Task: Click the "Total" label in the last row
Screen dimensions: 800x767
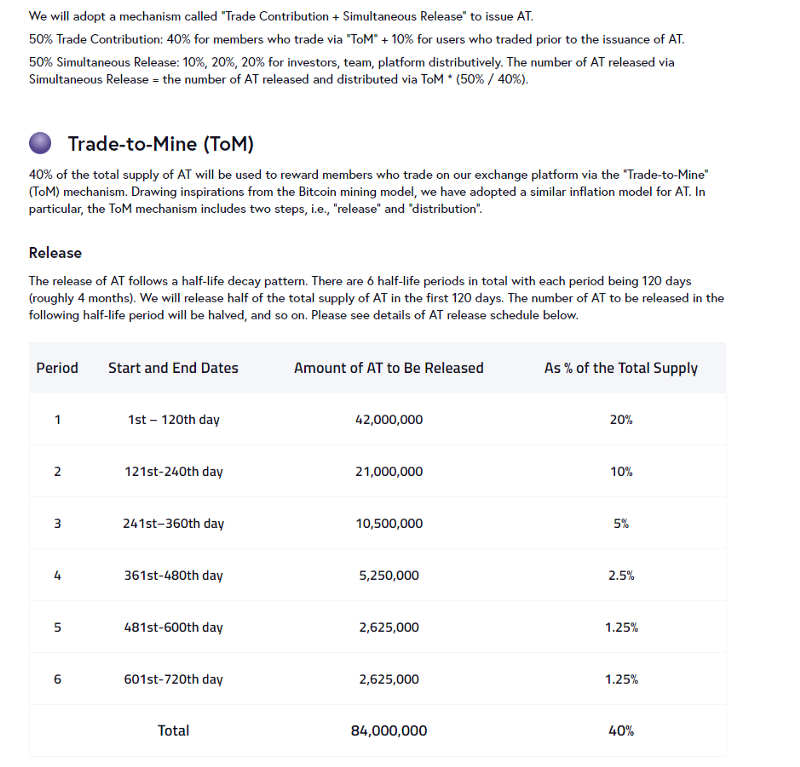Action: tap(173, 731)
